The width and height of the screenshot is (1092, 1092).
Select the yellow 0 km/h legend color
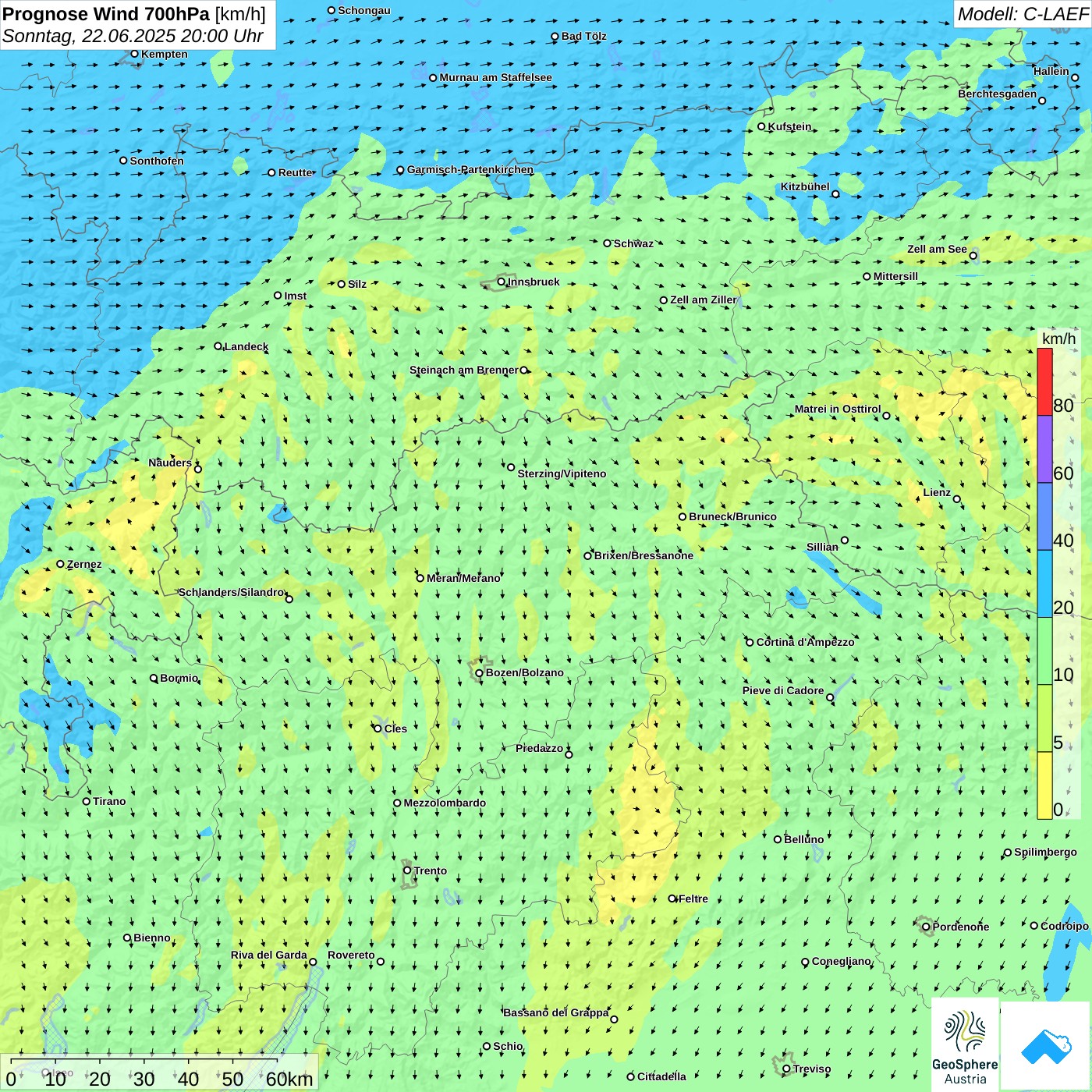coord(1044,785)
